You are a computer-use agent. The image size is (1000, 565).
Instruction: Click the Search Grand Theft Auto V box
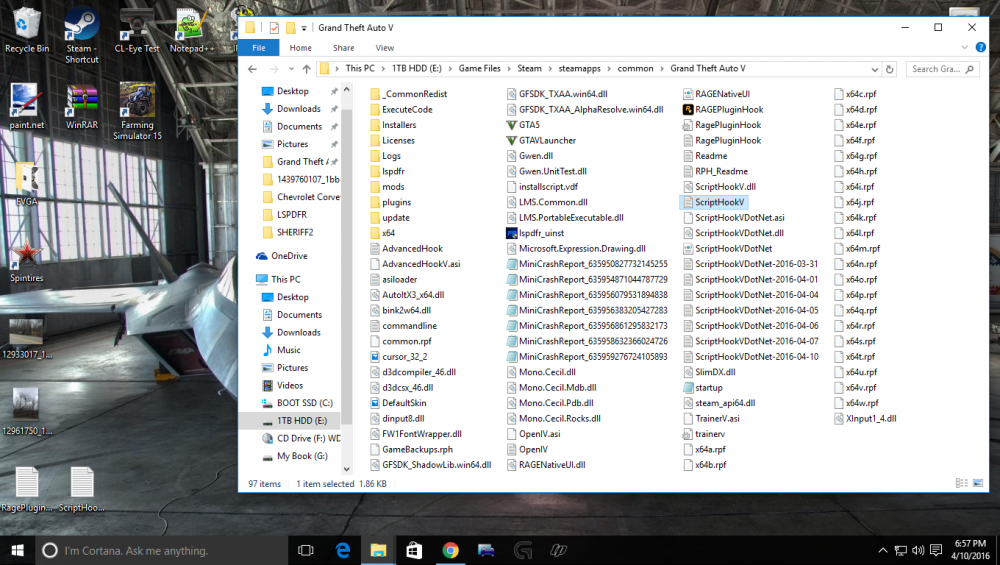click(x=942, y=69)
